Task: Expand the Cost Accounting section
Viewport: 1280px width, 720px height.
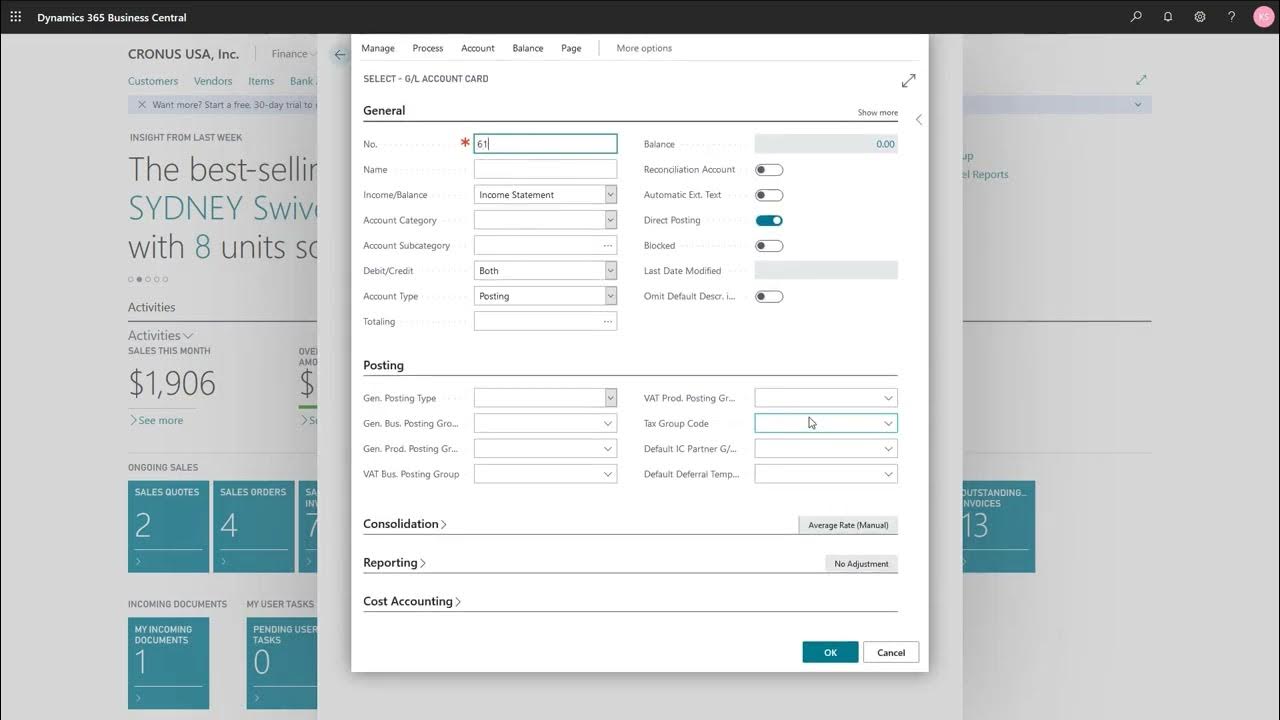Action: click(412, 601)
